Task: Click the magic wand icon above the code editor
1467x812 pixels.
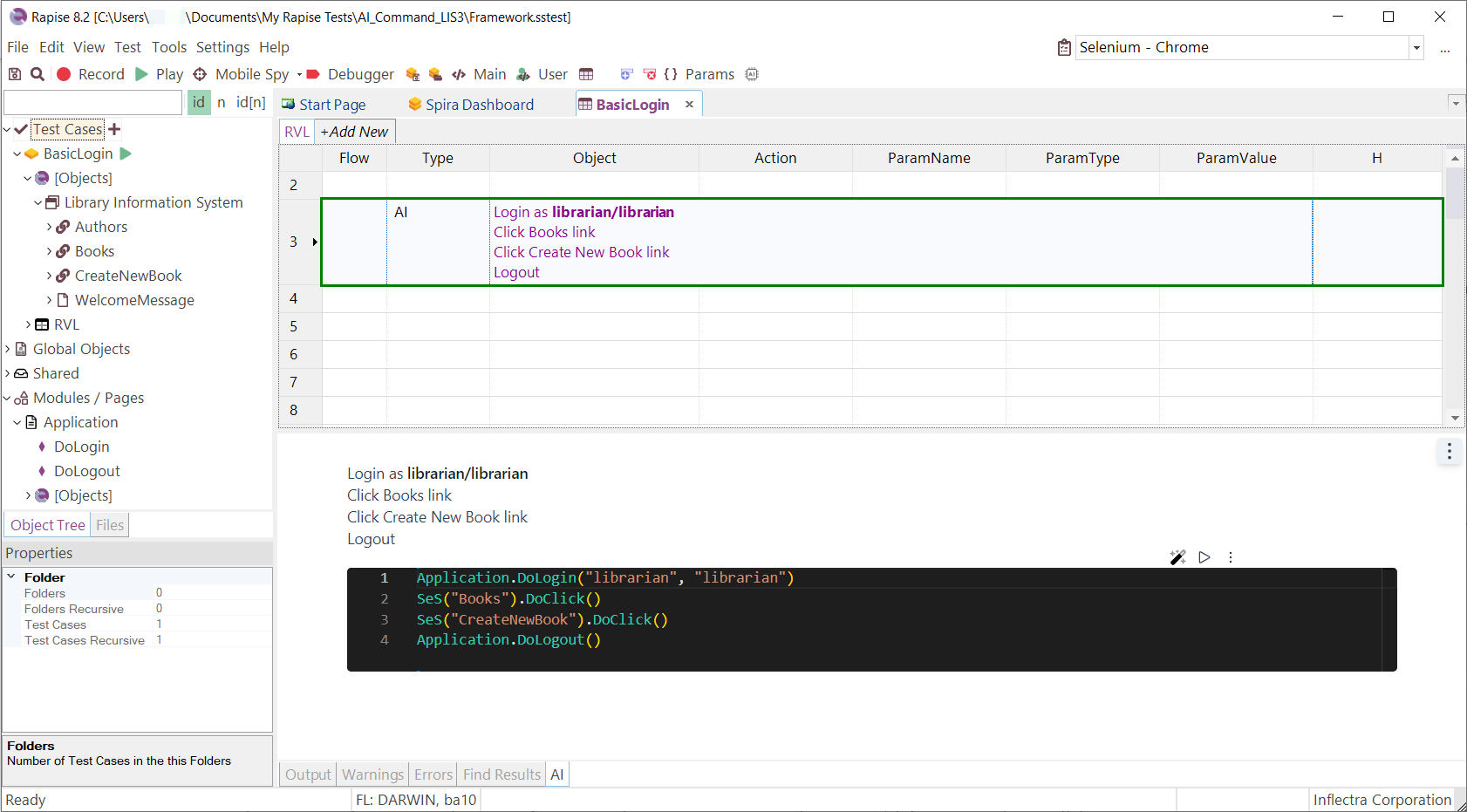Action: (x=1178, y=556)
